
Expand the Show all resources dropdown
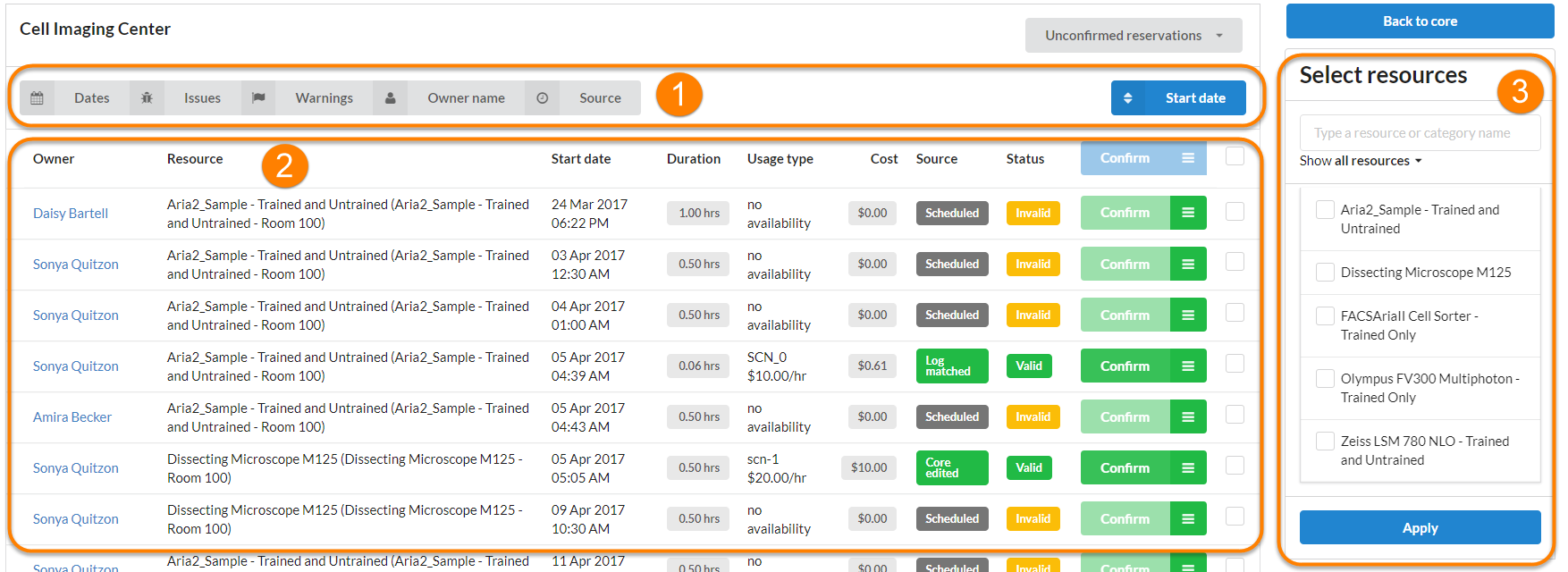point(1360,161)
